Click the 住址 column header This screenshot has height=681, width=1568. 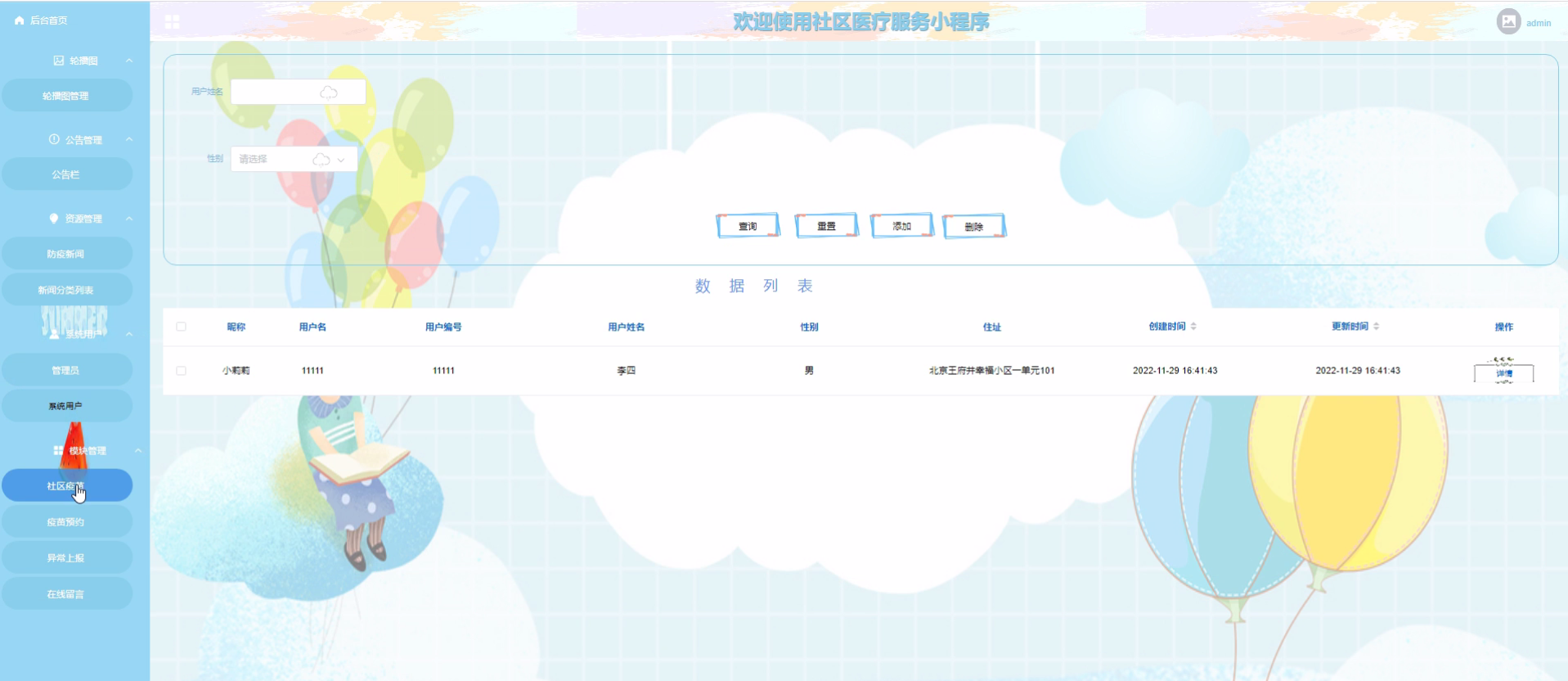click(x=992, y=327)
